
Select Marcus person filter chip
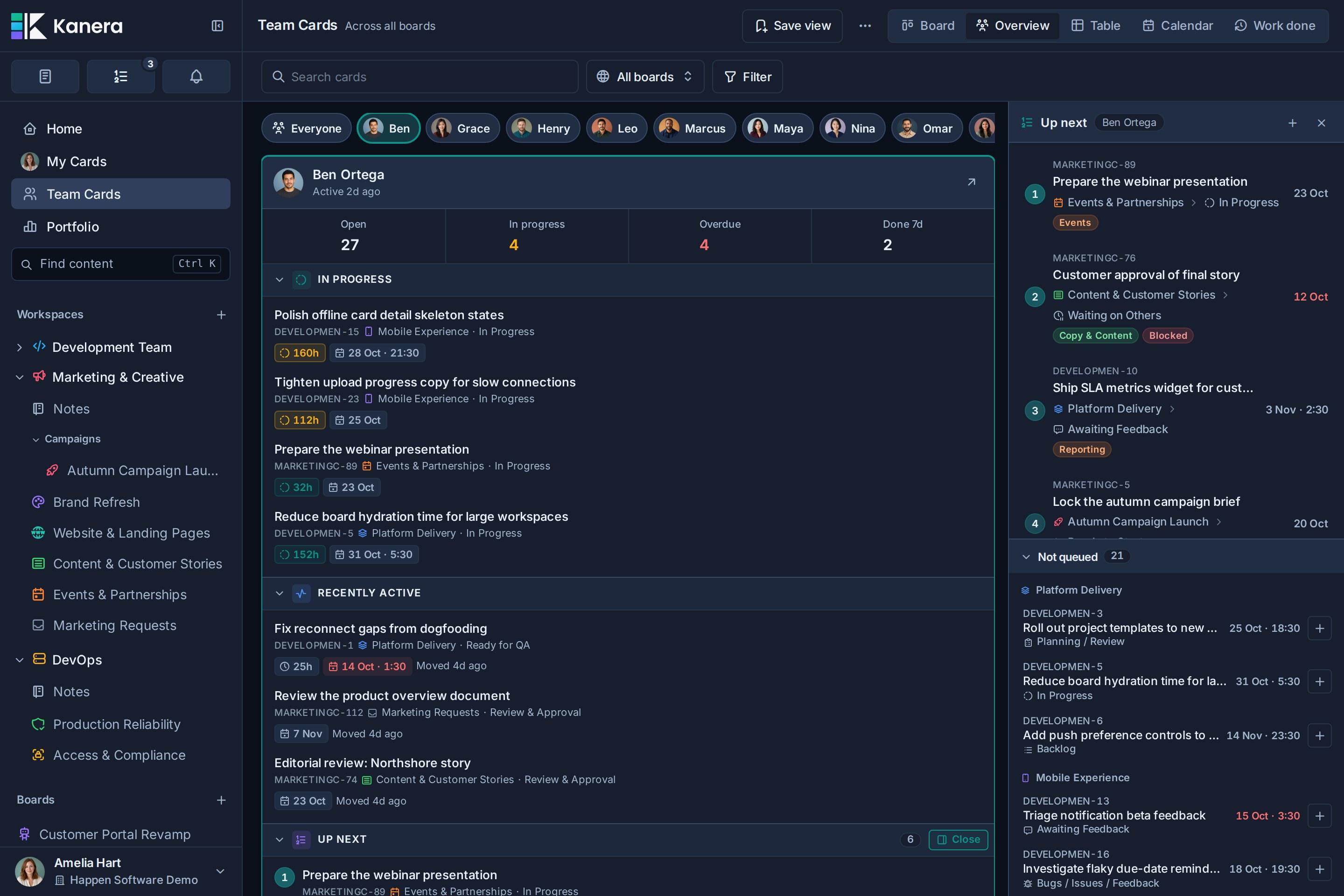(x=694, y=129)
